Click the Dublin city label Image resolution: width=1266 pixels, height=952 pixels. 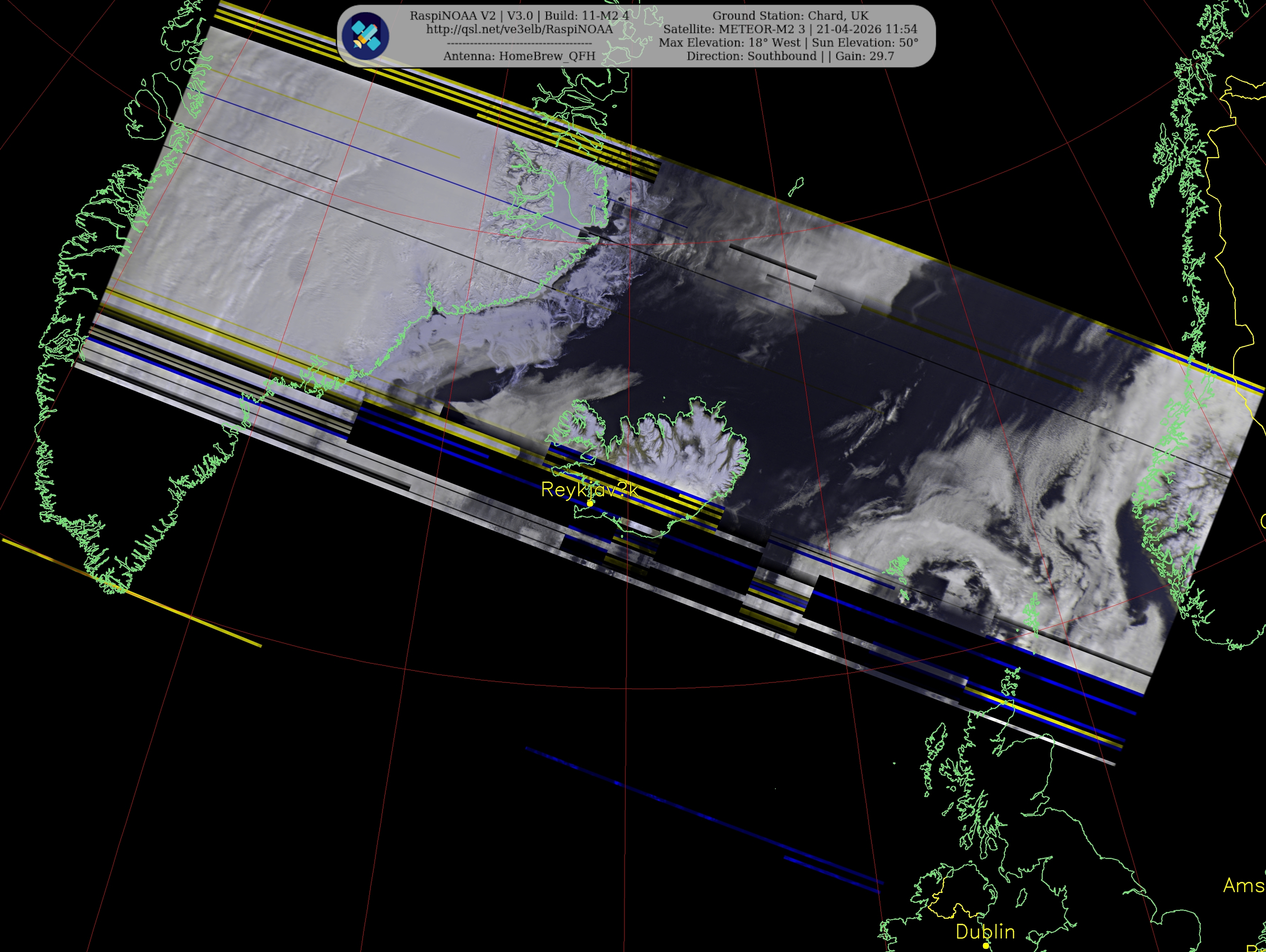point(985,932)
